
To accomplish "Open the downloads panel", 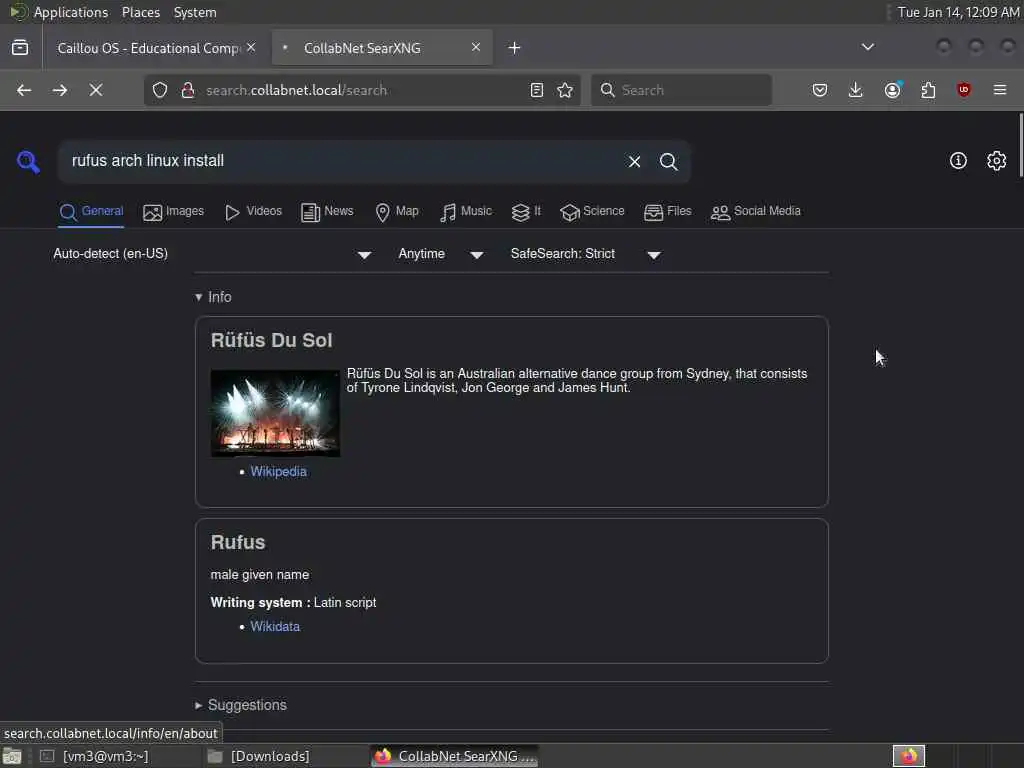I will [856, 90].
